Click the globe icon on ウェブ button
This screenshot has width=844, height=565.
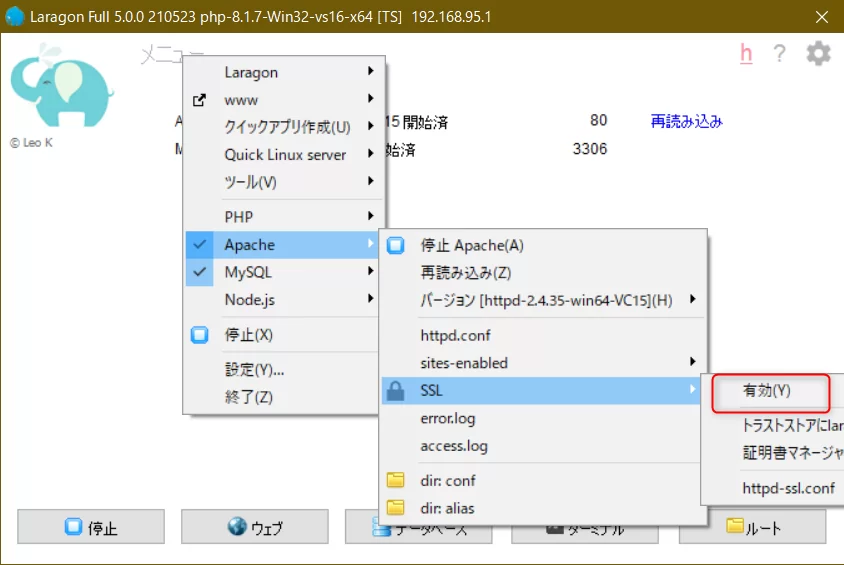237,526
